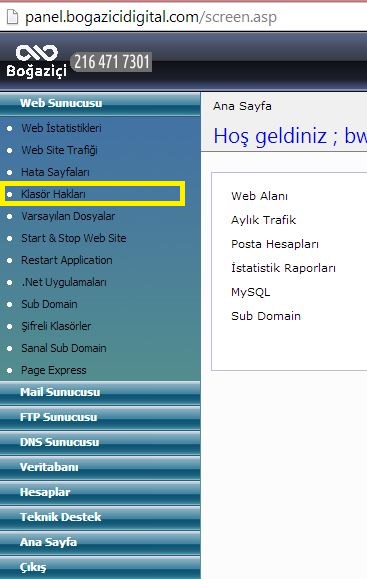
Task: Open Şifreli Klasörler entry
Action: pyautogui.click(x=56, y=326)
